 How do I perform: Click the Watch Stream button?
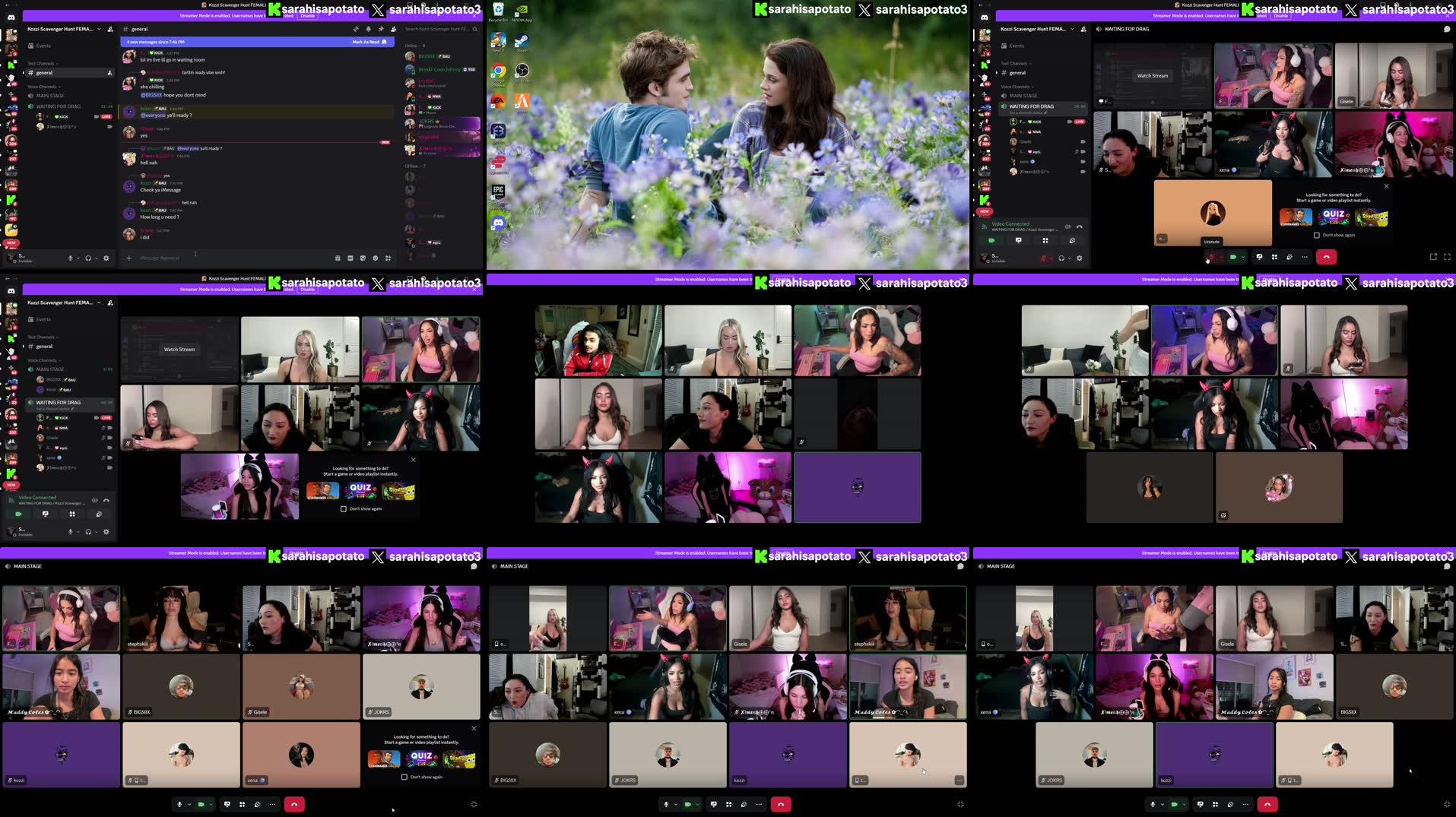coord(179,349)
